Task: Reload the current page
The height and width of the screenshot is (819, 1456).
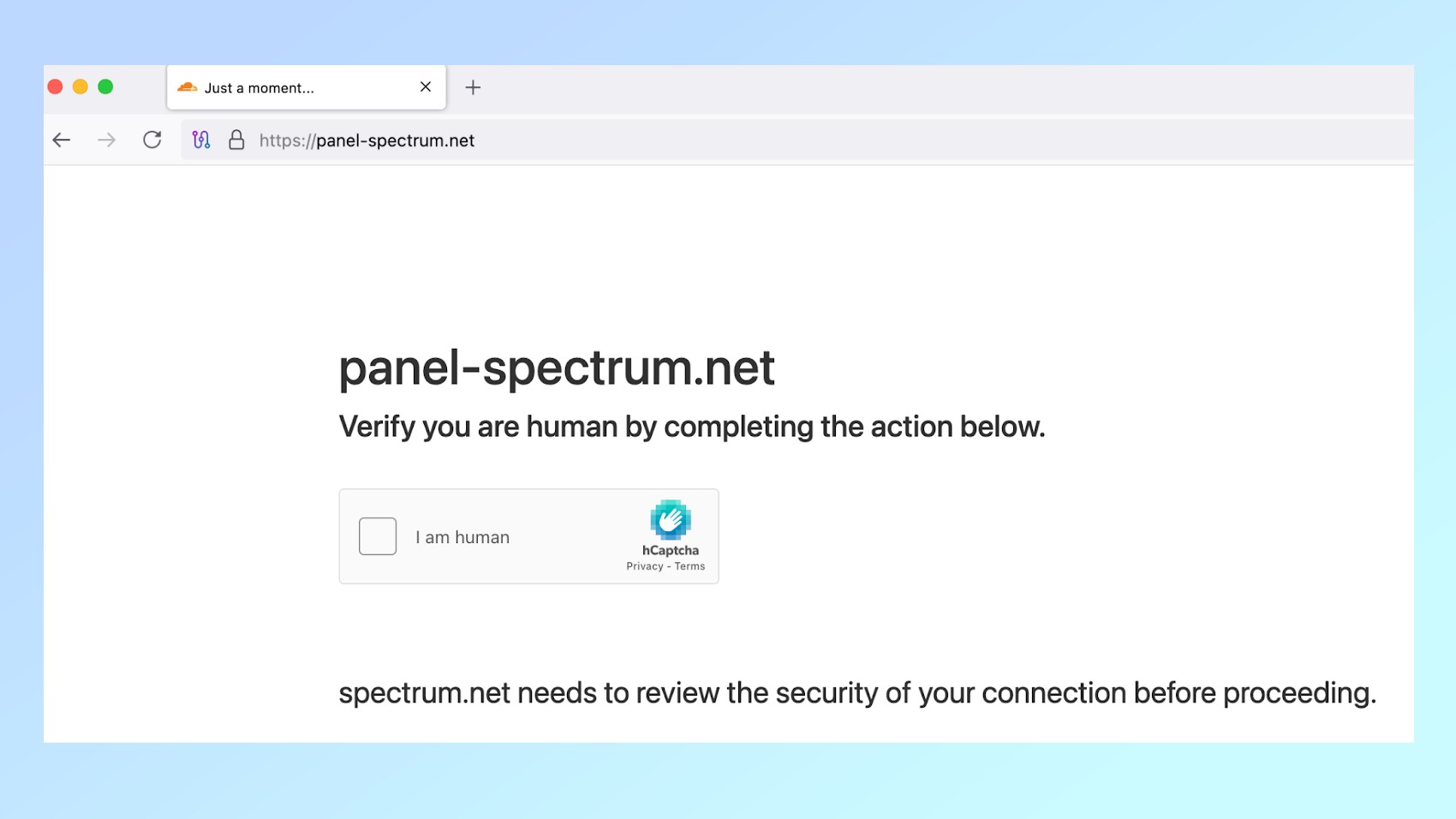Action: [152, 140]
